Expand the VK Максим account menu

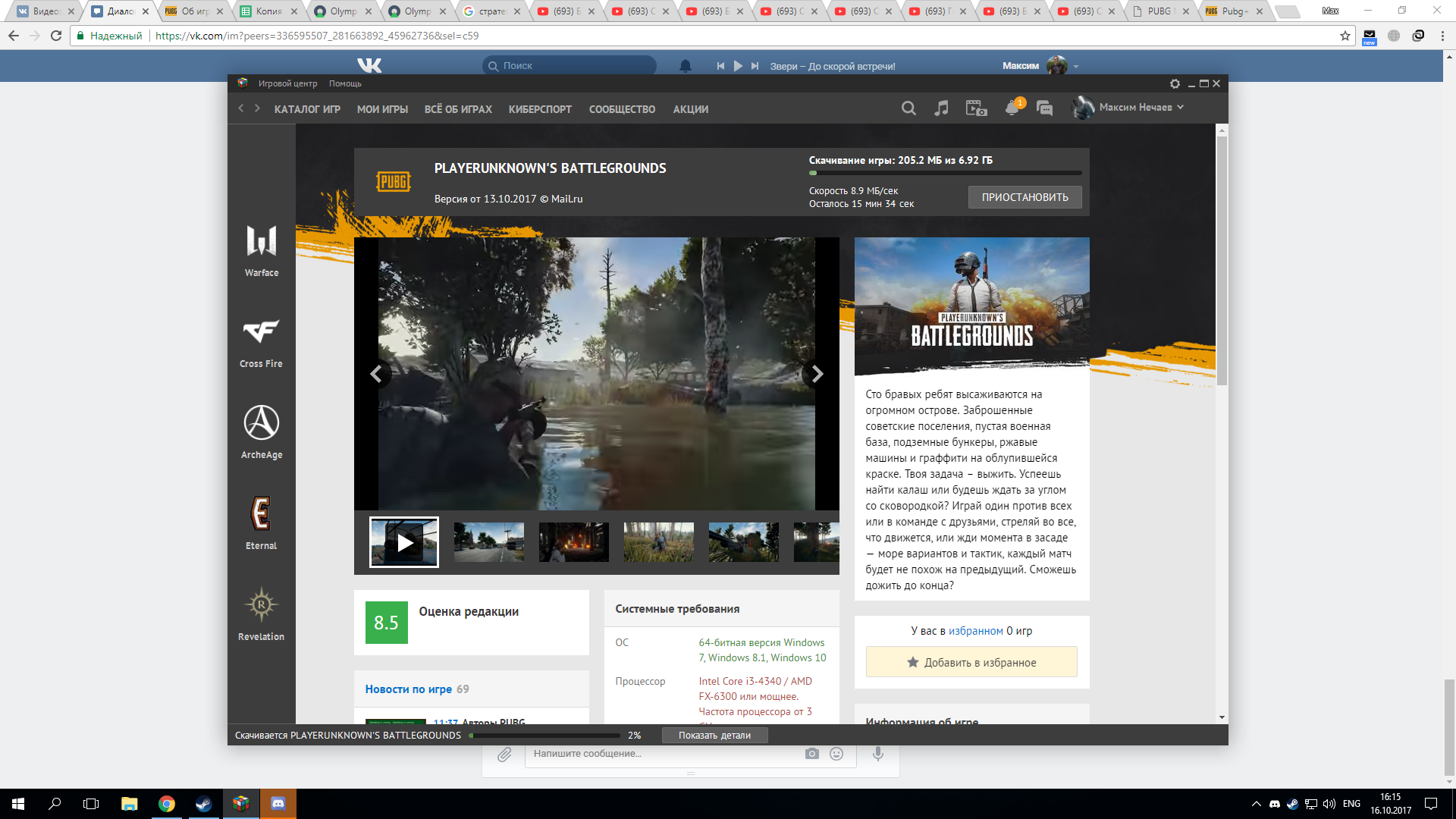[1040, 66]
